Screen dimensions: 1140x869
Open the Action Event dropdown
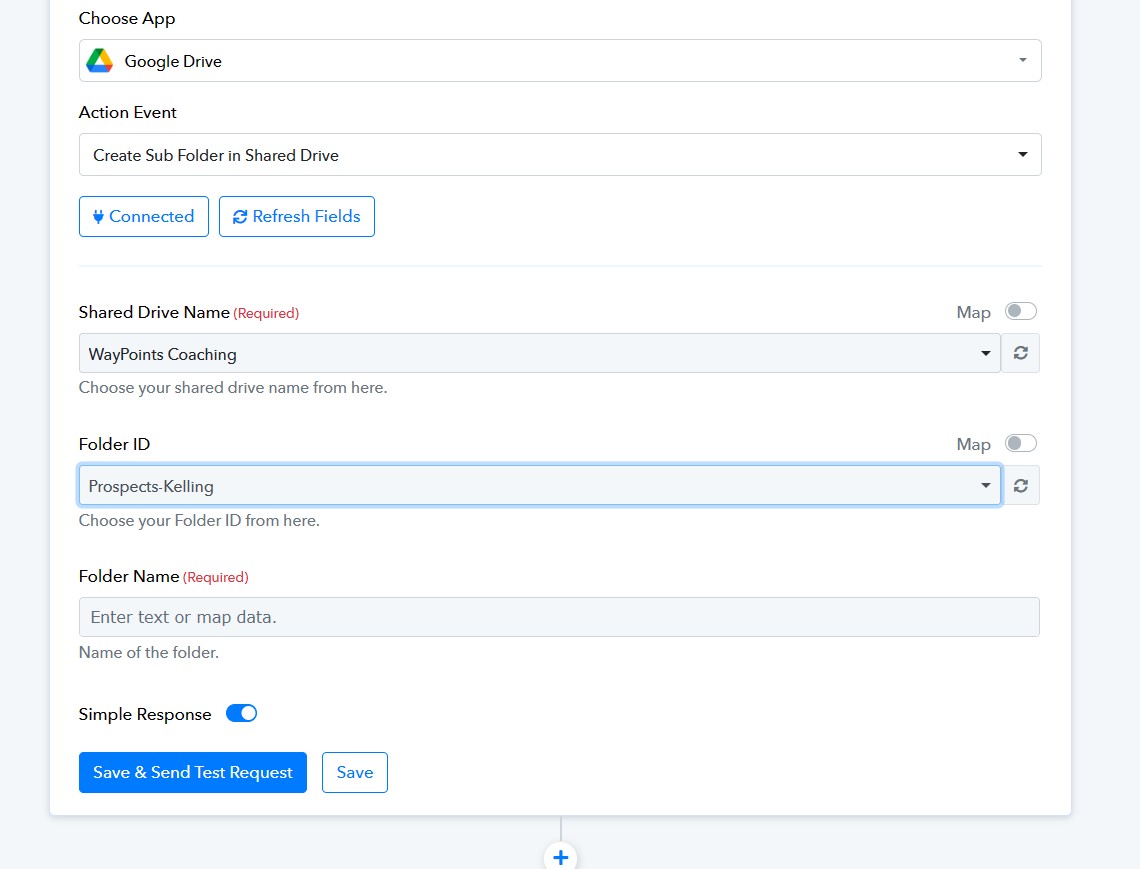pos(560,154)
